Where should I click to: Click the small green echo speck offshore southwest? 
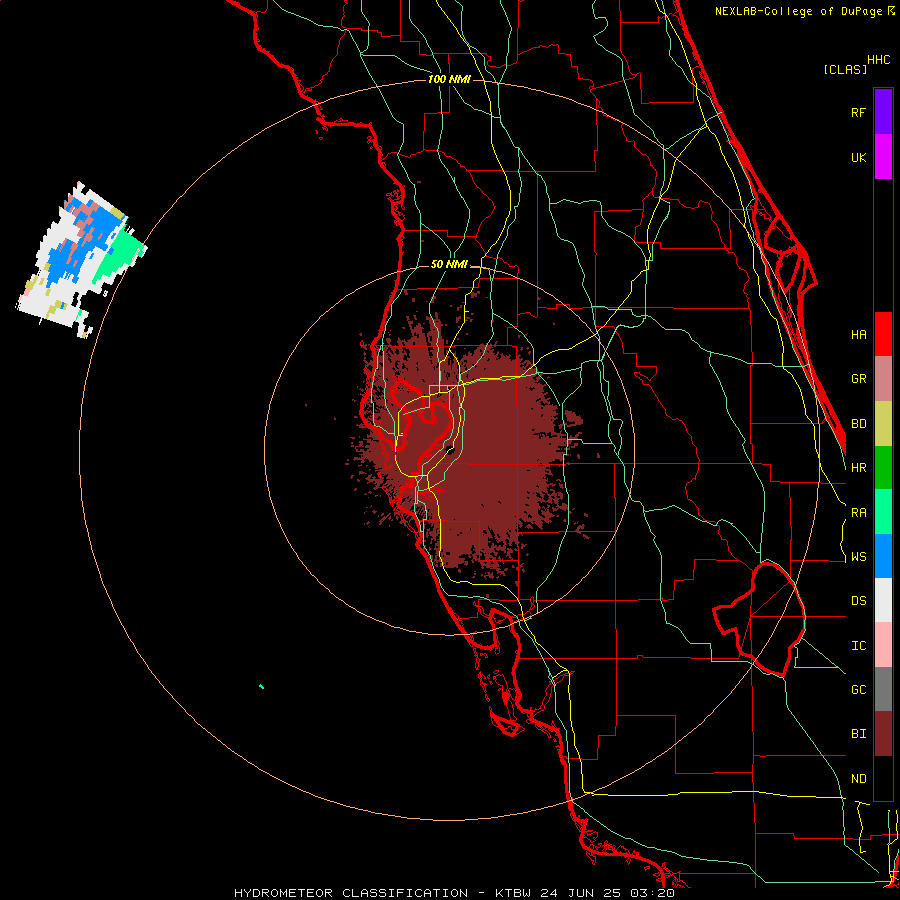click(261, 686)
